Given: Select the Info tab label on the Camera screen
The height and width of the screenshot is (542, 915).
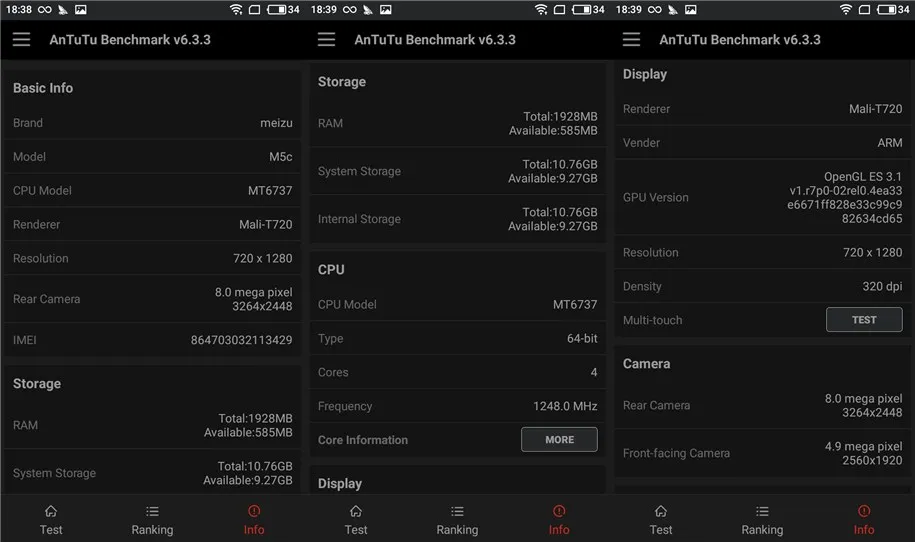Looking at the screenshot, I should coord(864,530).
